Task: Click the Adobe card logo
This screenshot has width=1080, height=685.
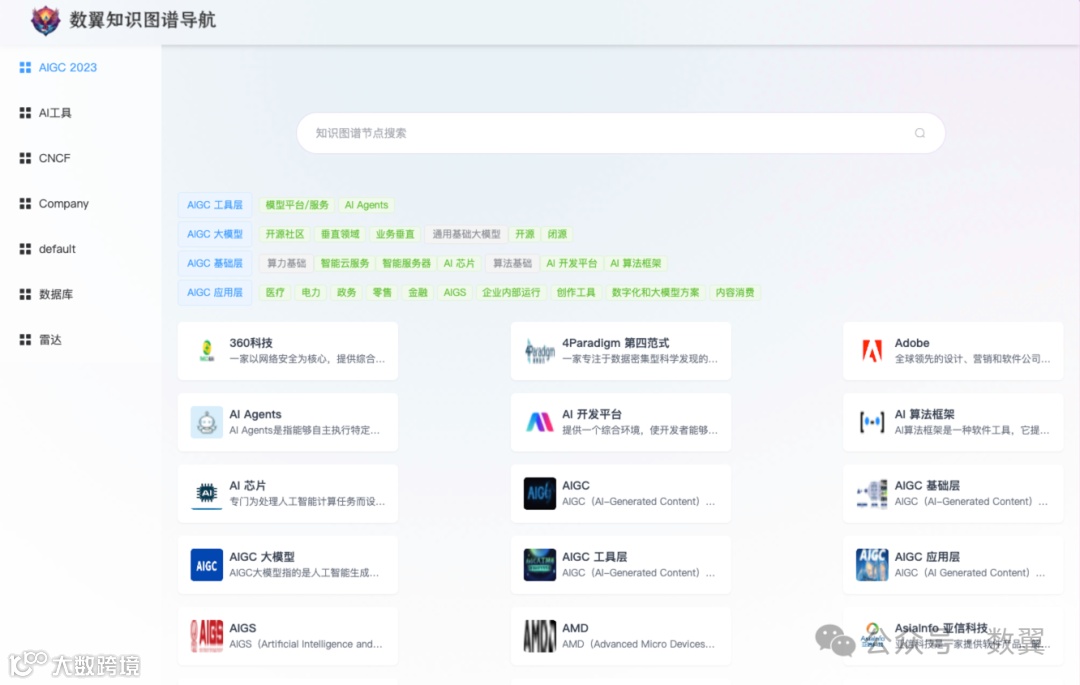Action: click(x=872, y=351)
